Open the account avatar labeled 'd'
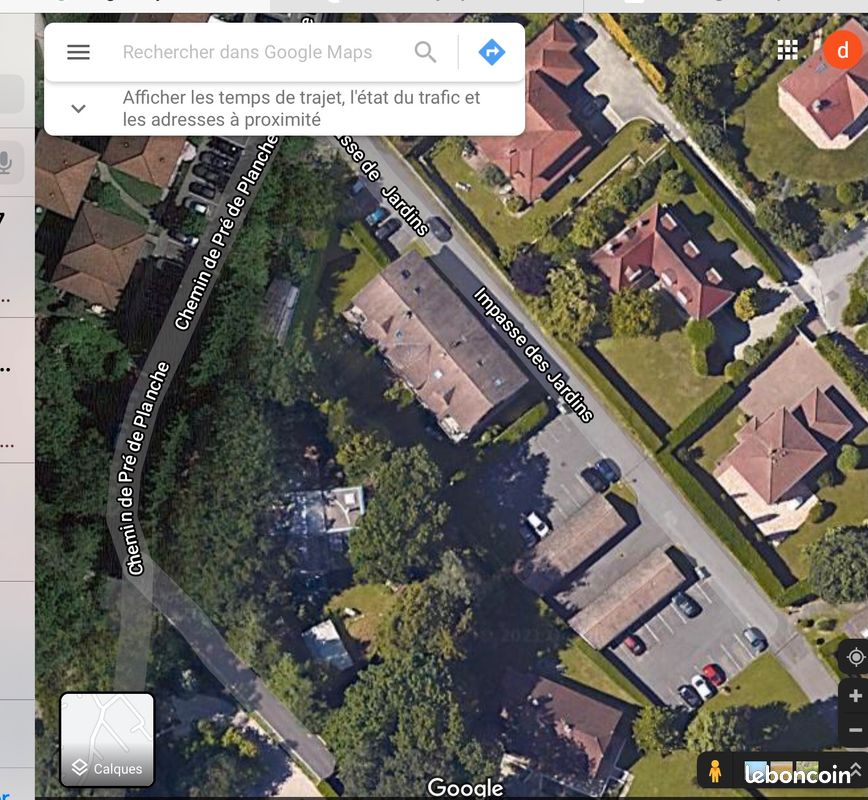Viewport: 868px width, 800px height. coord(842,50)
